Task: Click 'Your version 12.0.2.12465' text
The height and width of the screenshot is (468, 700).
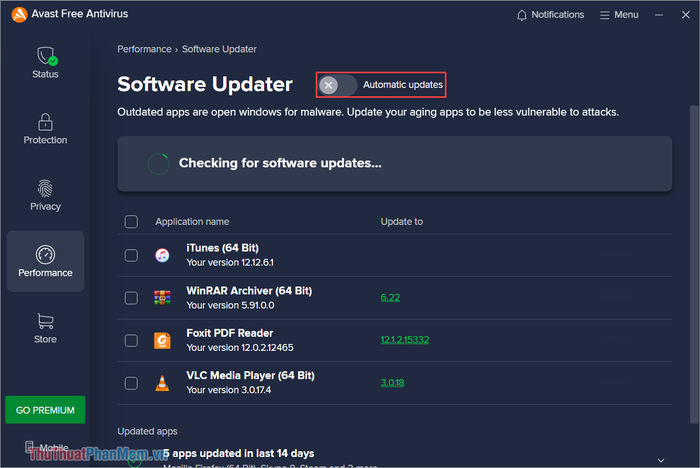Action: pyautogui.click(x=240, y=348)
